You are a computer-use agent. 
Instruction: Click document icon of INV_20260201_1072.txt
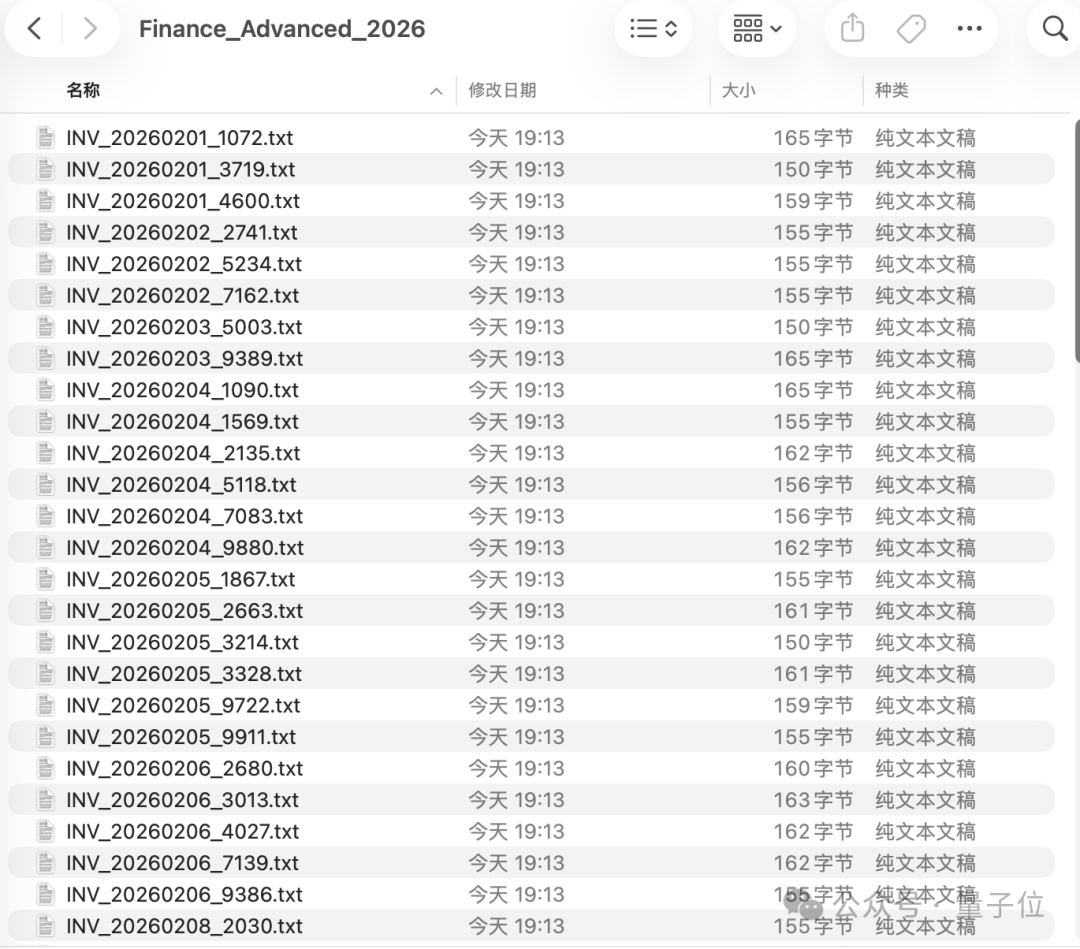tap(45, 138)
